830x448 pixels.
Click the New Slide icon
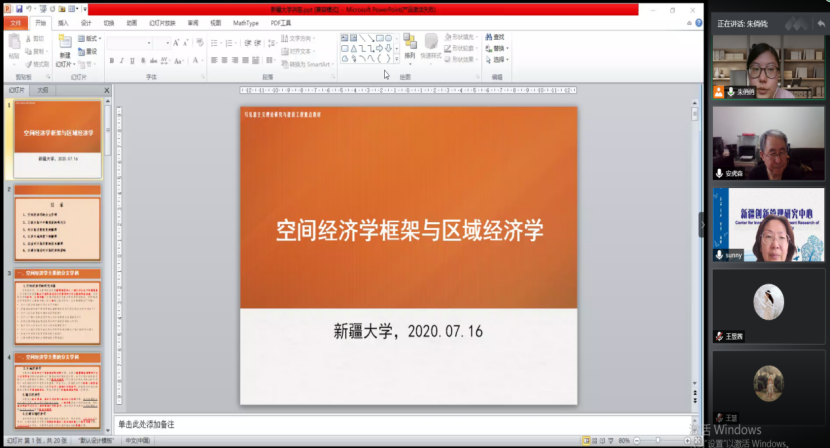click(65, 42)
